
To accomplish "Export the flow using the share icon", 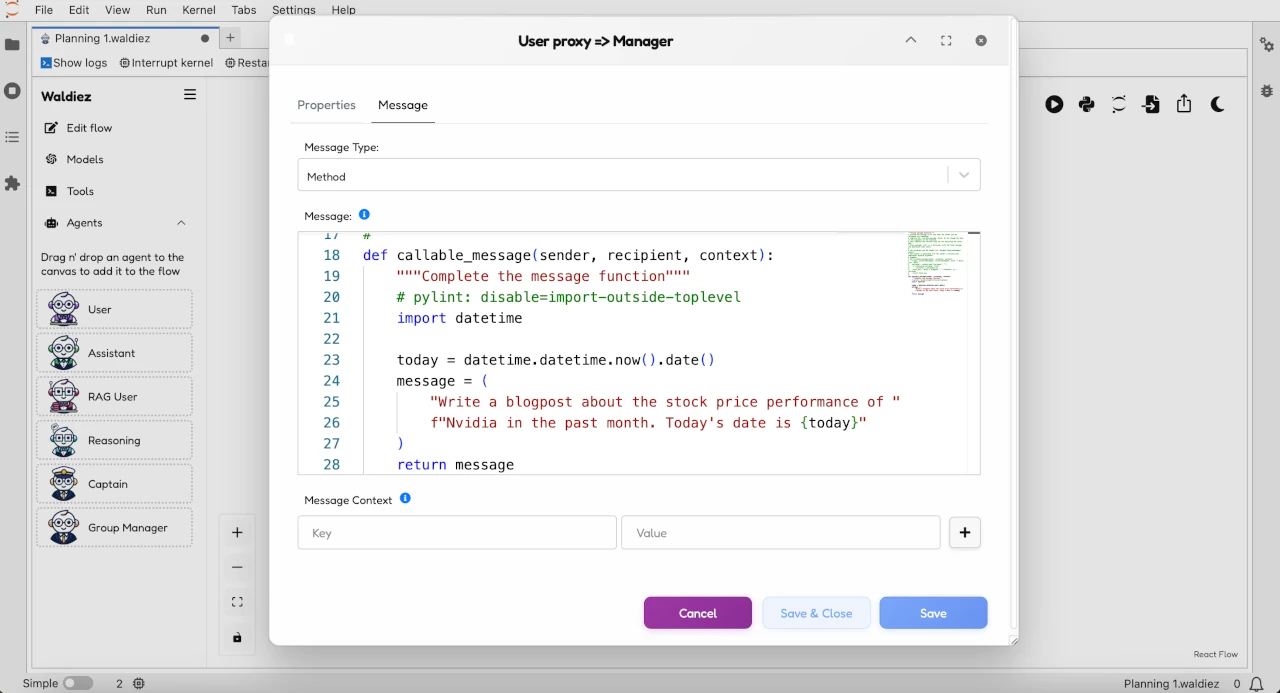I will click(x=1184, y=104).
